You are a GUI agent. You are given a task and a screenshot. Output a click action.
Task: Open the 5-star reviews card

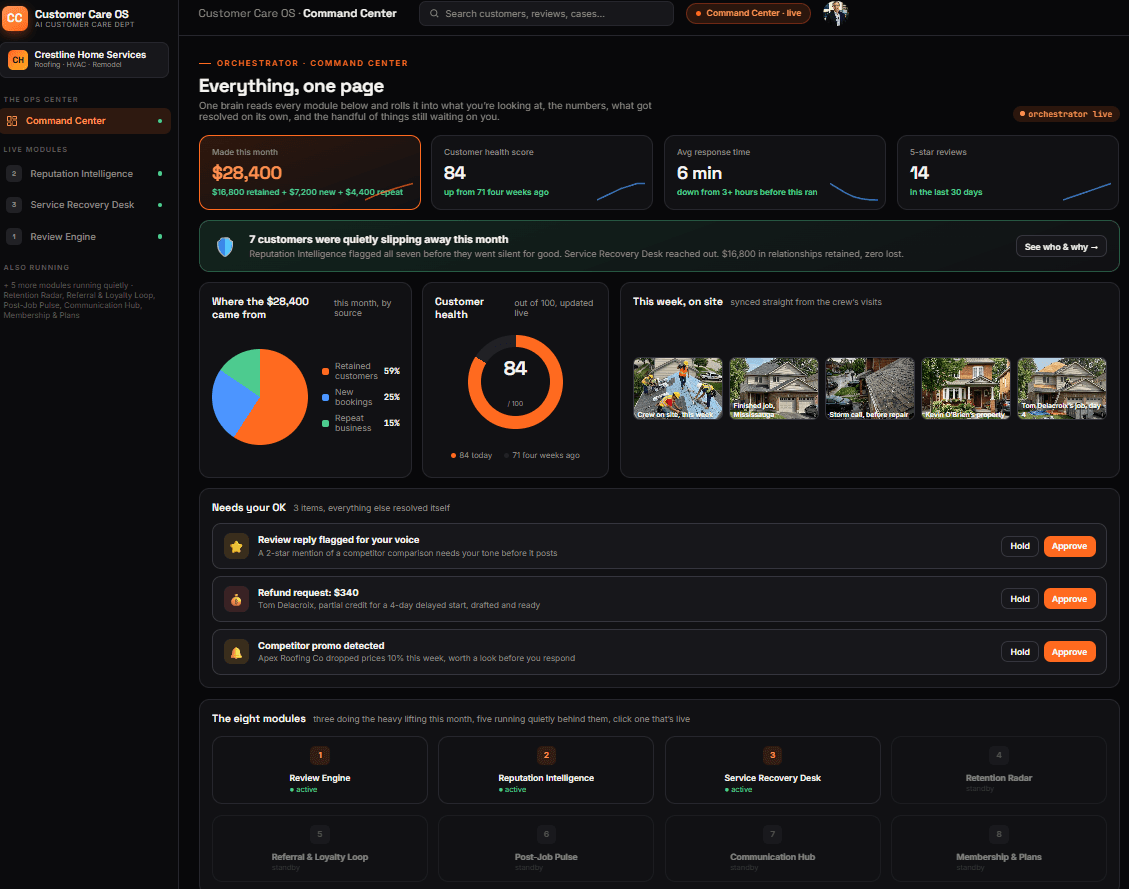1007,173
